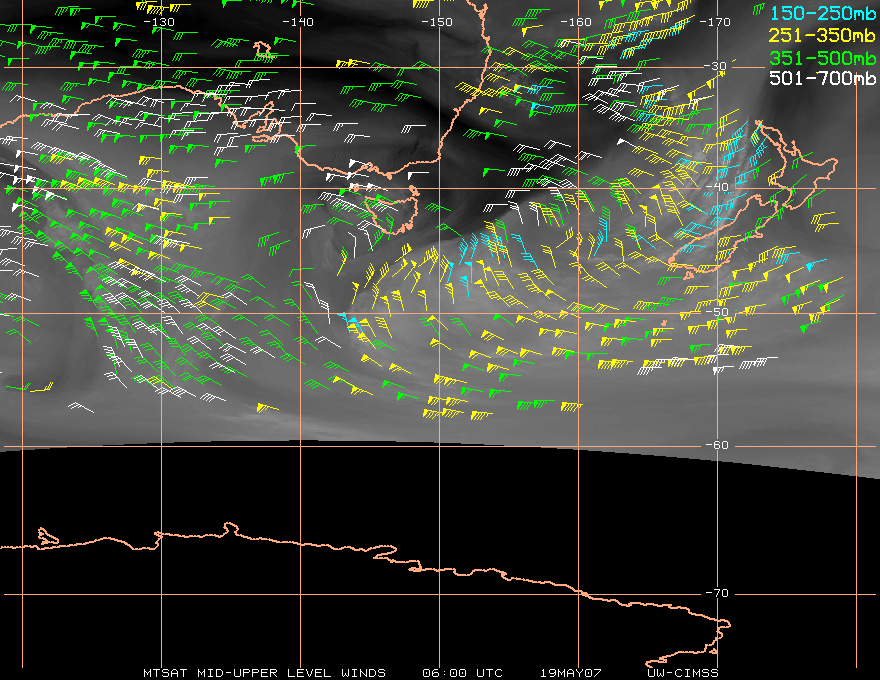Image resolution: width=880 pixels, height=680 pixels.
Task: Click the -160 longitude label
Action: (576, 22)
